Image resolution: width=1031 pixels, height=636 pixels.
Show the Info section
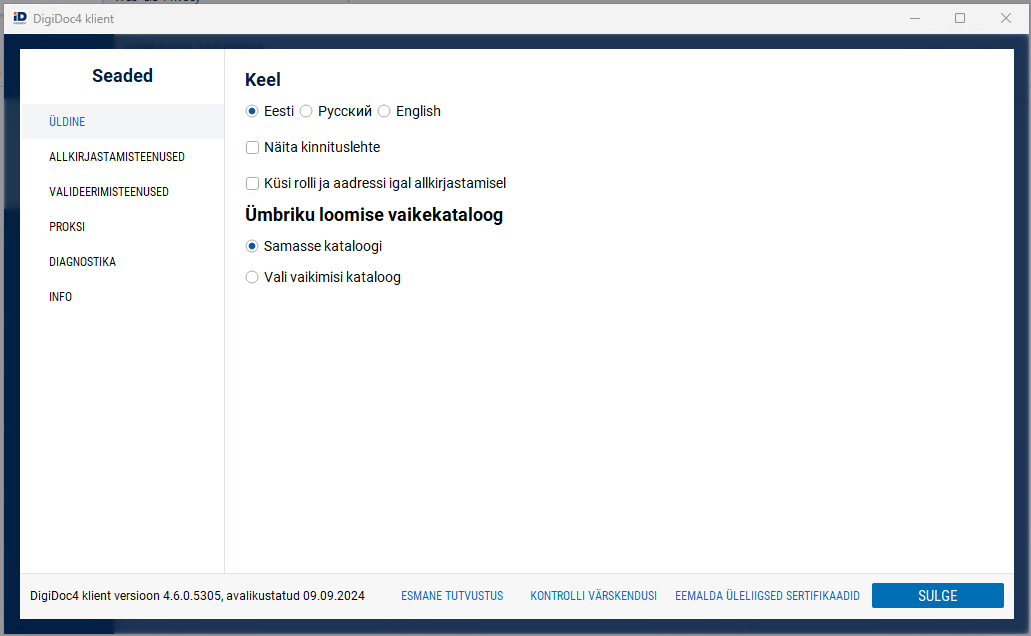coord(122,297)
